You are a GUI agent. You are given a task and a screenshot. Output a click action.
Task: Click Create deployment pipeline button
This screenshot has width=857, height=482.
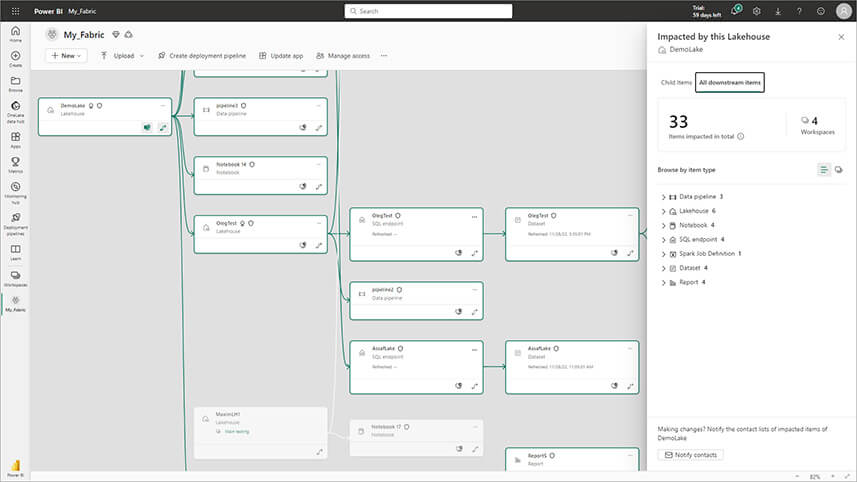[201, 56]
